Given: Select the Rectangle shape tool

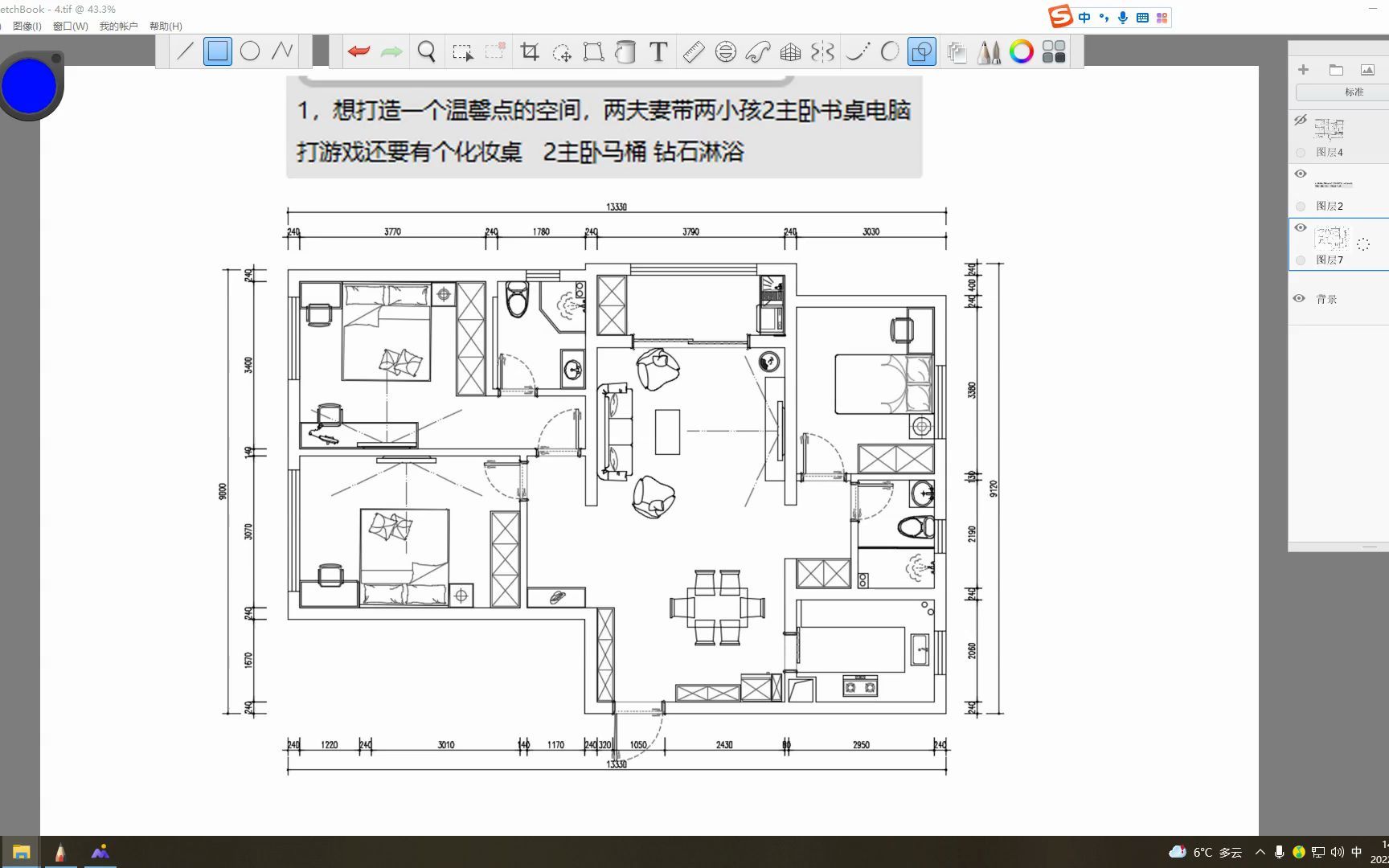Looking at the screenshot, I should click(217, 50).
